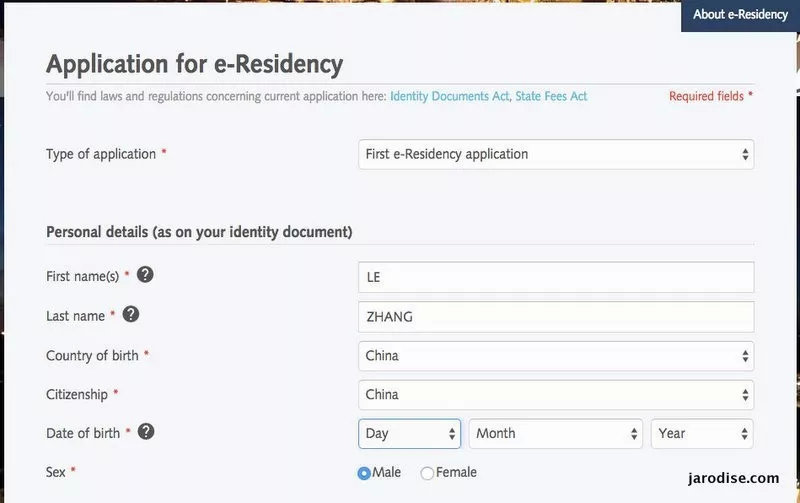Click the help icon beside Date of birth
This screenshot has width=800, height=503.
pos(146,432)
